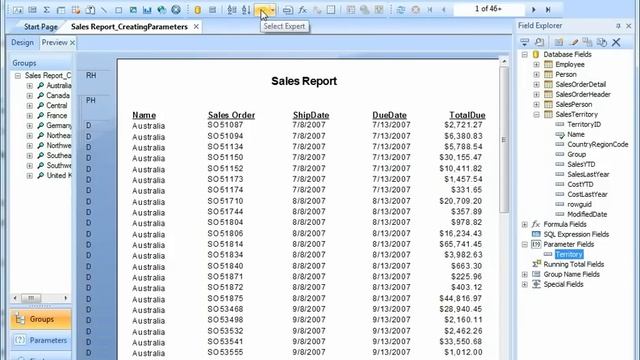The width and height of the screenshot is (640, 360).
Task: Open the Insert Chart tool
Action: coord(147,9)
